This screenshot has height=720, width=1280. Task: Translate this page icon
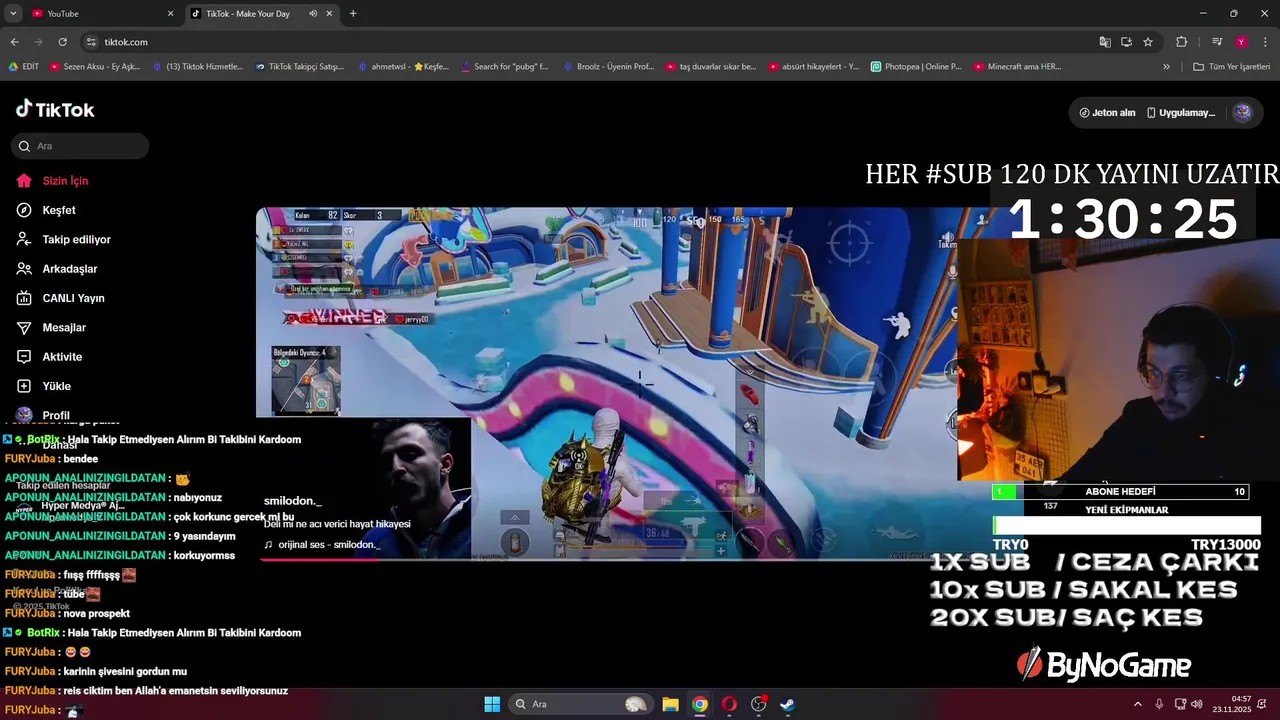pyautogui.click(x=1105, y=42)
